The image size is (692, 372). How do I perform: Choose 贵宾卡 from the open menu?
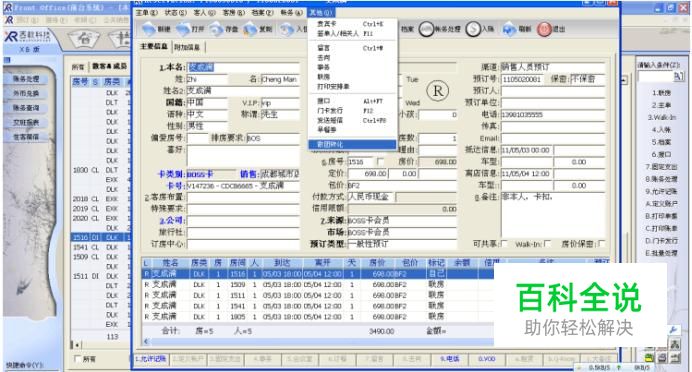click(x=352, y=24)
